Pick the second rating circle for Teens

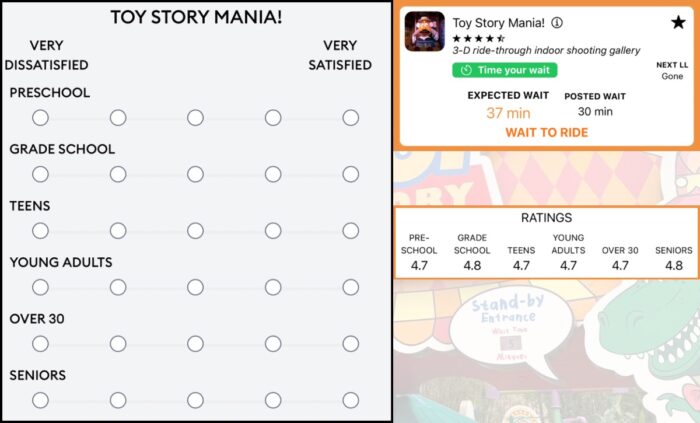point(118,231)
